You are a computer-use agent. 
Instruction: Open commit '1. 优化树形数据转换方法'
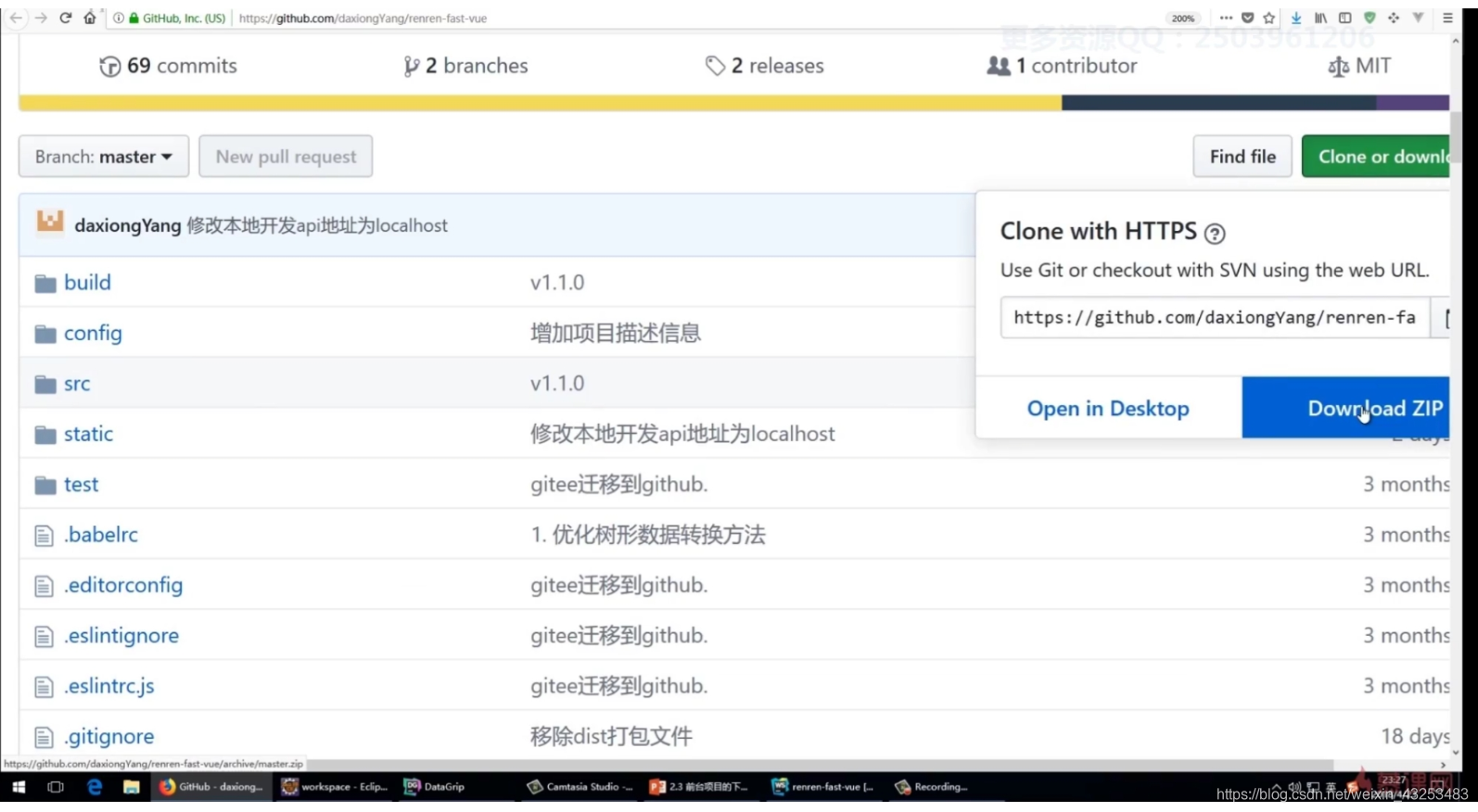pyautogui.click(x=648, y=535)
